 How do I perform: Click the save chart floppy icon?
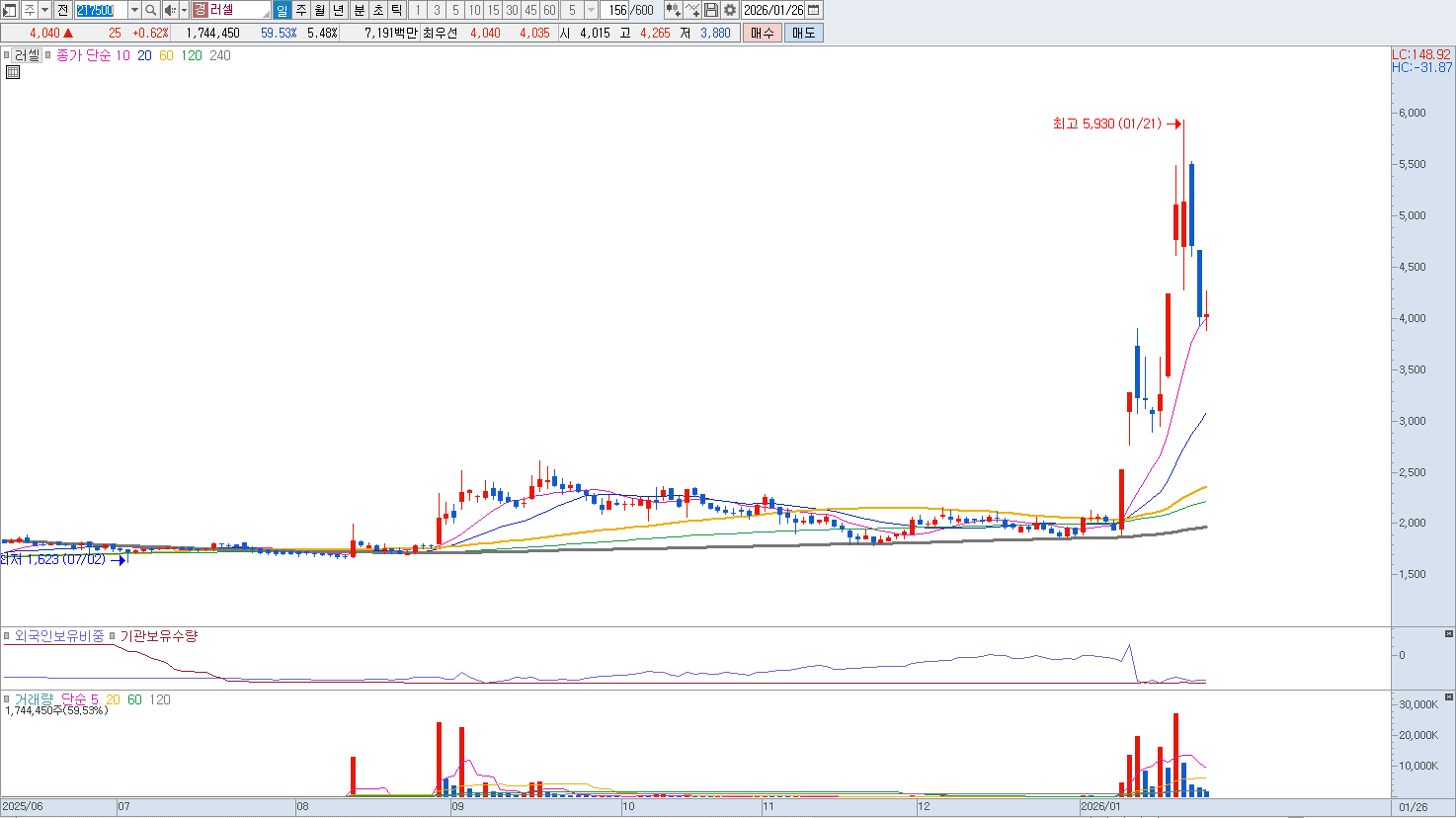pyautogui.click(x=711, y=10)
